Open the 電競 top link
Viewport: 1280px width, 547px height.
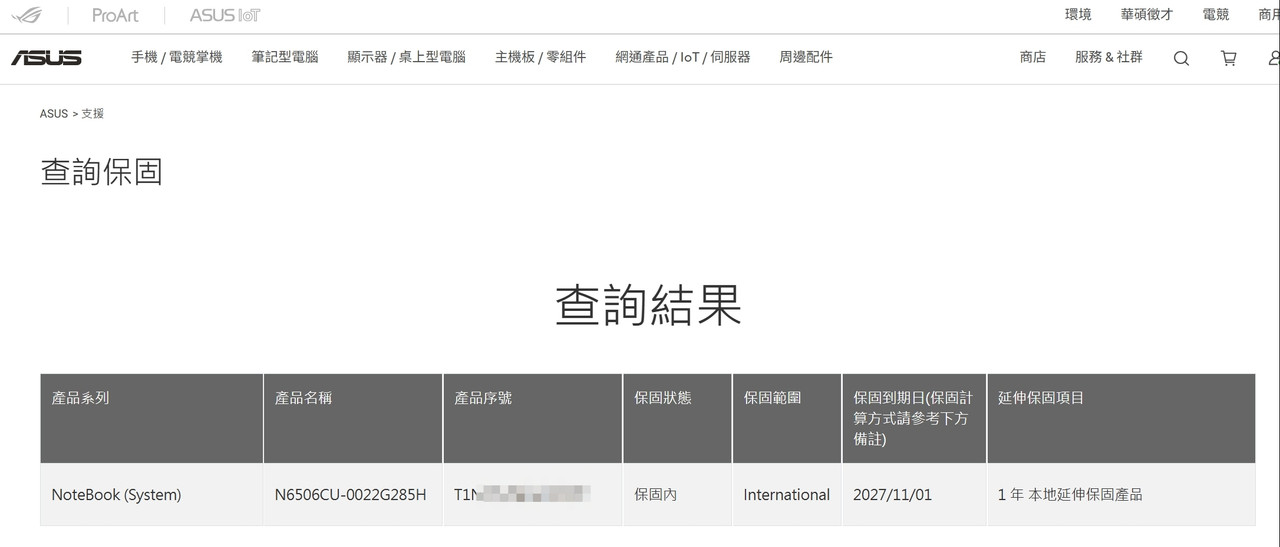(x=1216, y=15)
